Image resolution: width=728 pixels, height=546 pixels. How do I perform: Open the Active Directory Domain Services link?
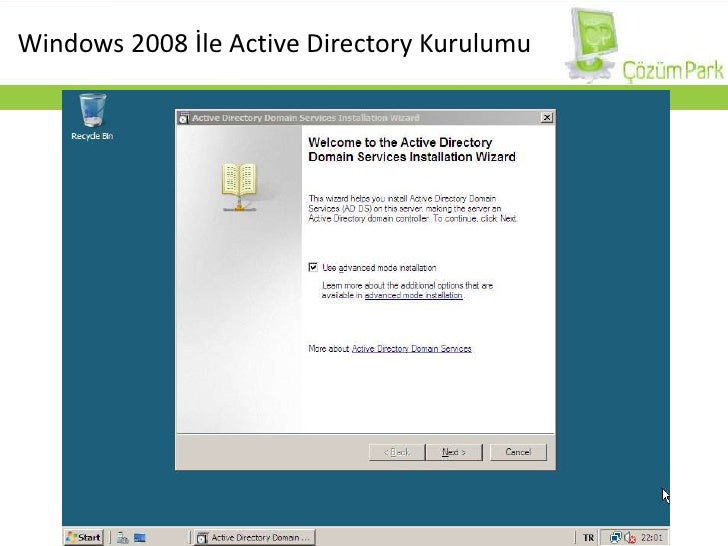[411, 349]
